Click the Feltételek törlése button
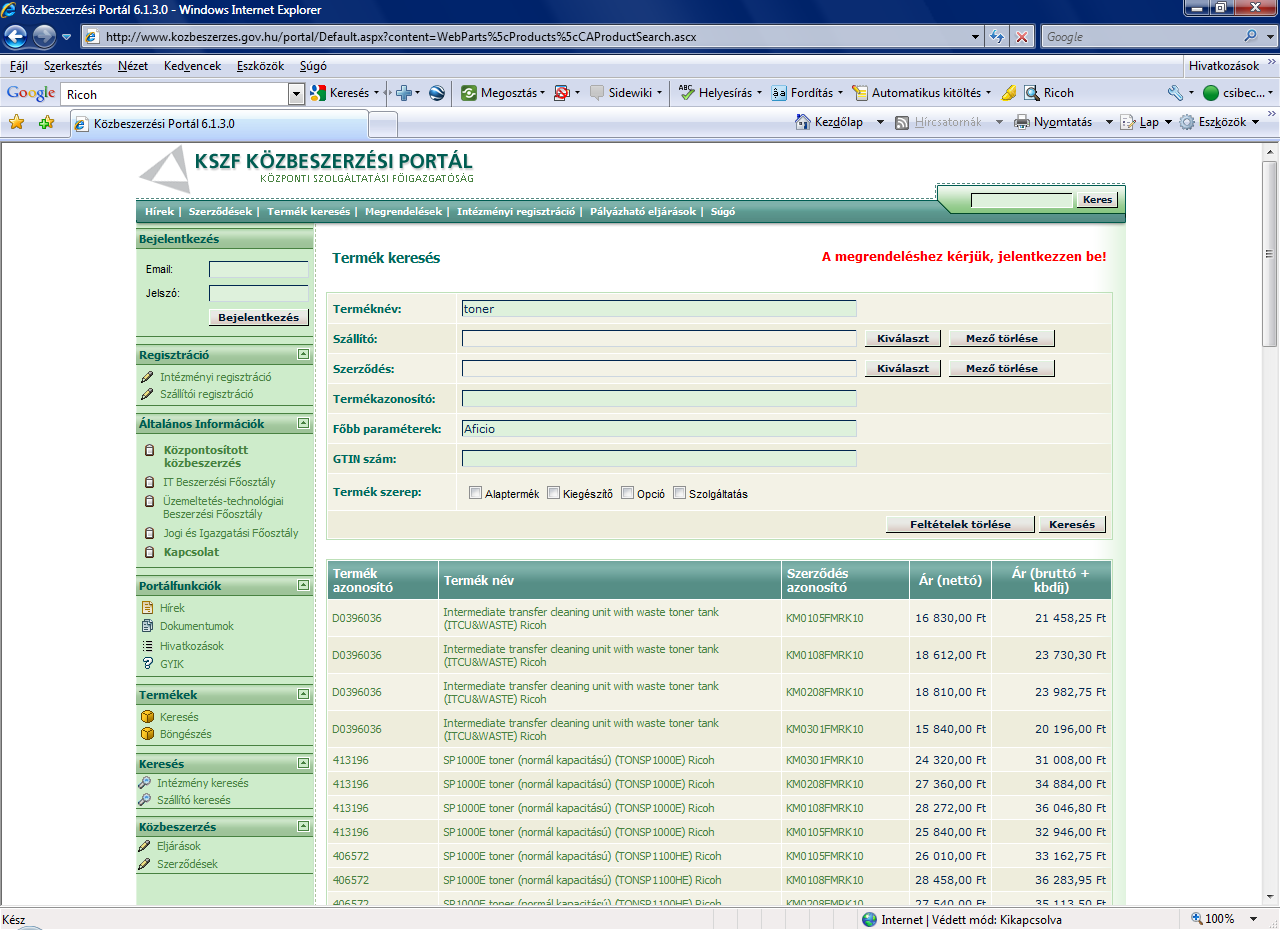 click(x=960, y=524)
